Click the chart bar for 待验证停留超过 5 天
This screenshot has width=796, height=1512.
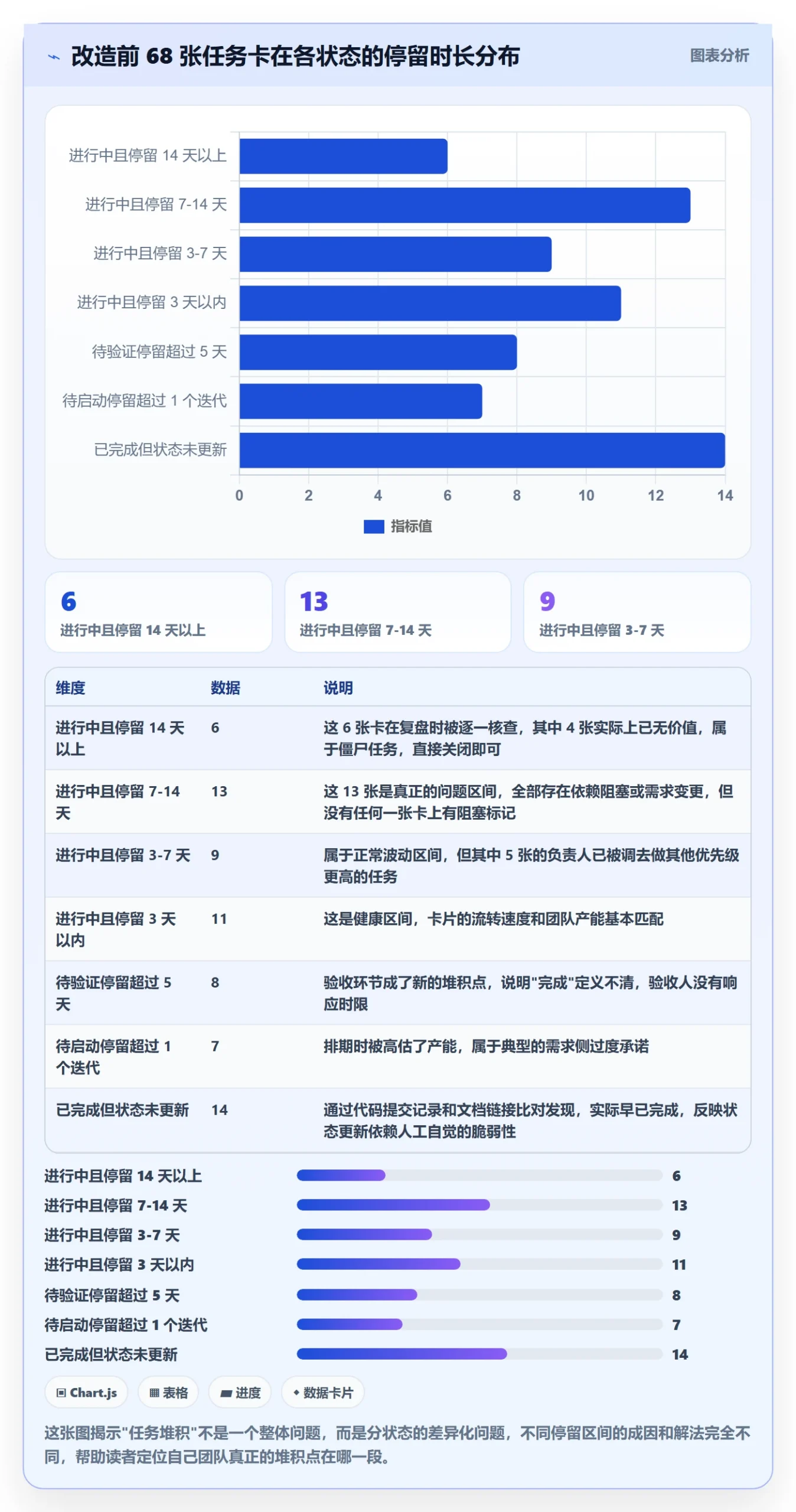(378, 352)
